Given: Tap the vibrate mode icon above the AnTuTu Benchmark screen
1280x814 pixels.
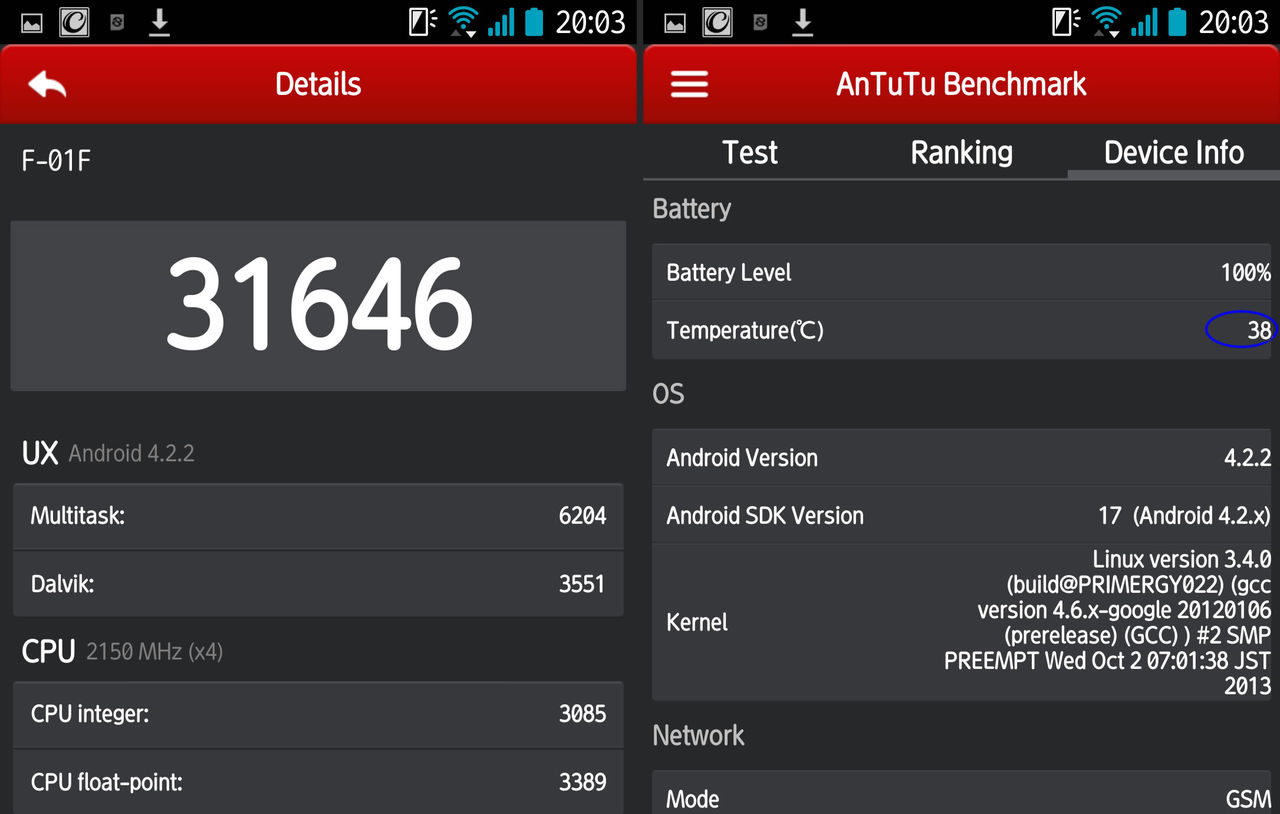Looking at the screenshot, I should (x=1067, y=21).
